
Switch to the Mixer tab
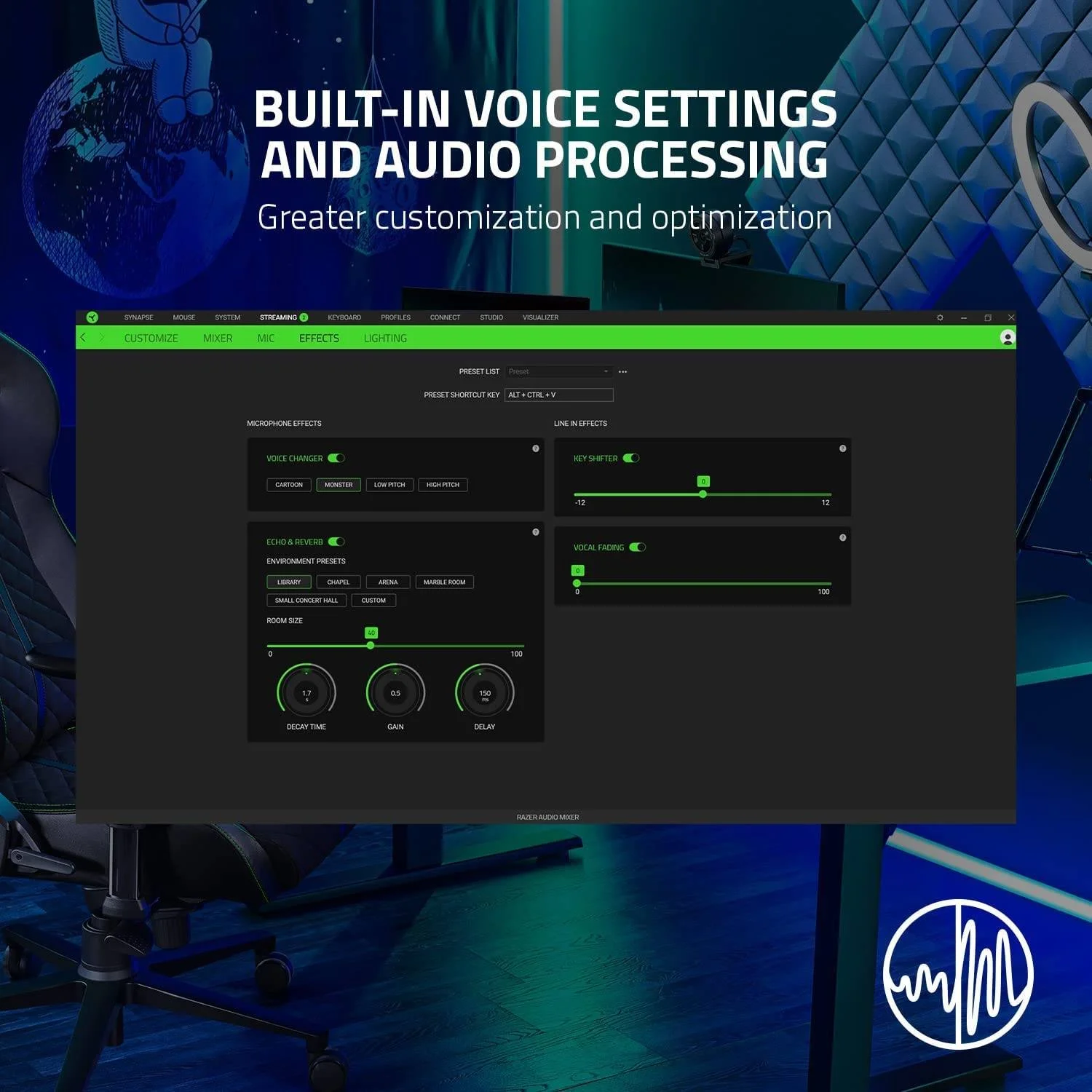click(x=218, y=338)
